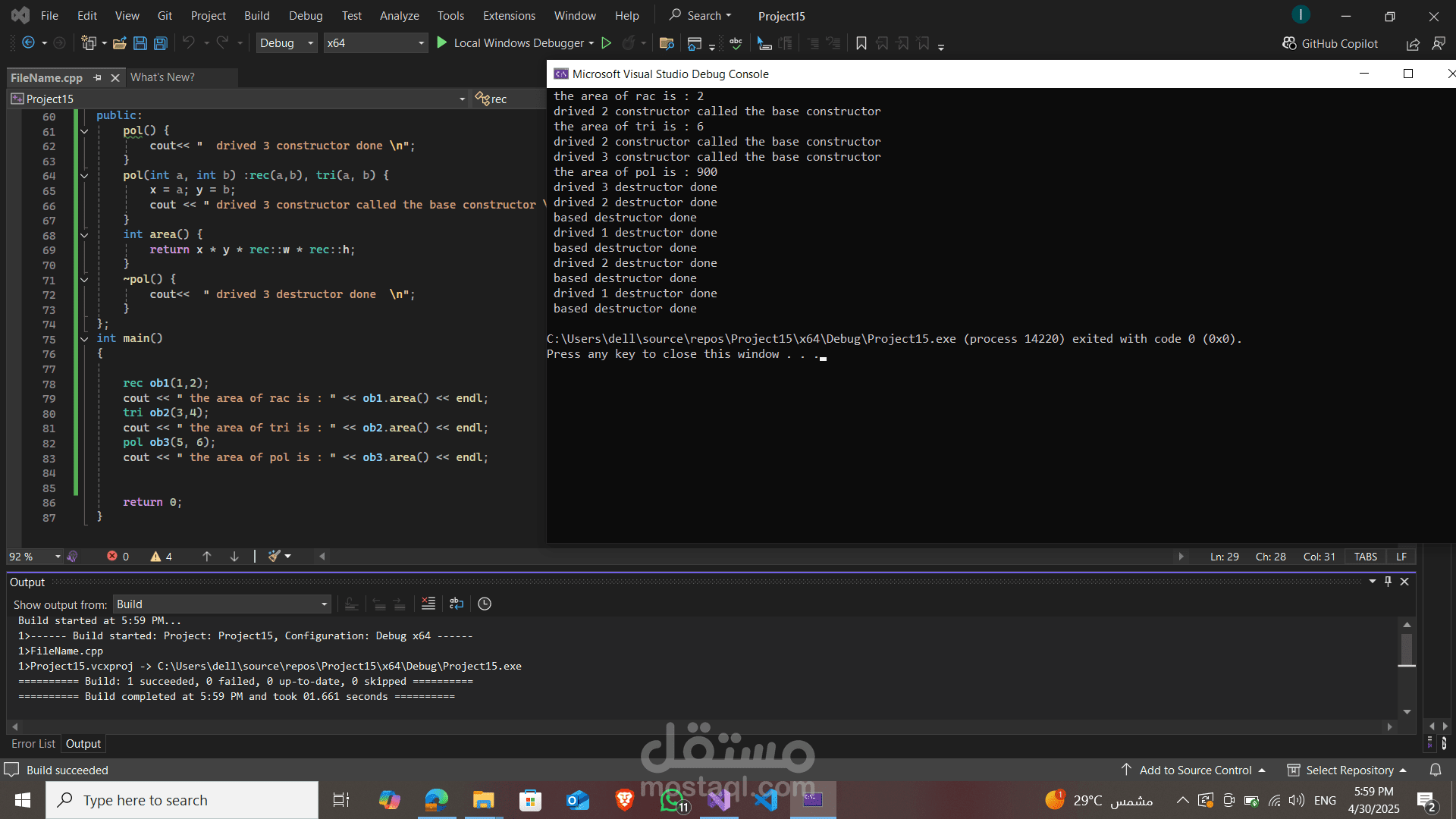1456x819 pixels.
Task: Click Add to Source Control
Action: pyautogui.click(x=1193, y=770)
